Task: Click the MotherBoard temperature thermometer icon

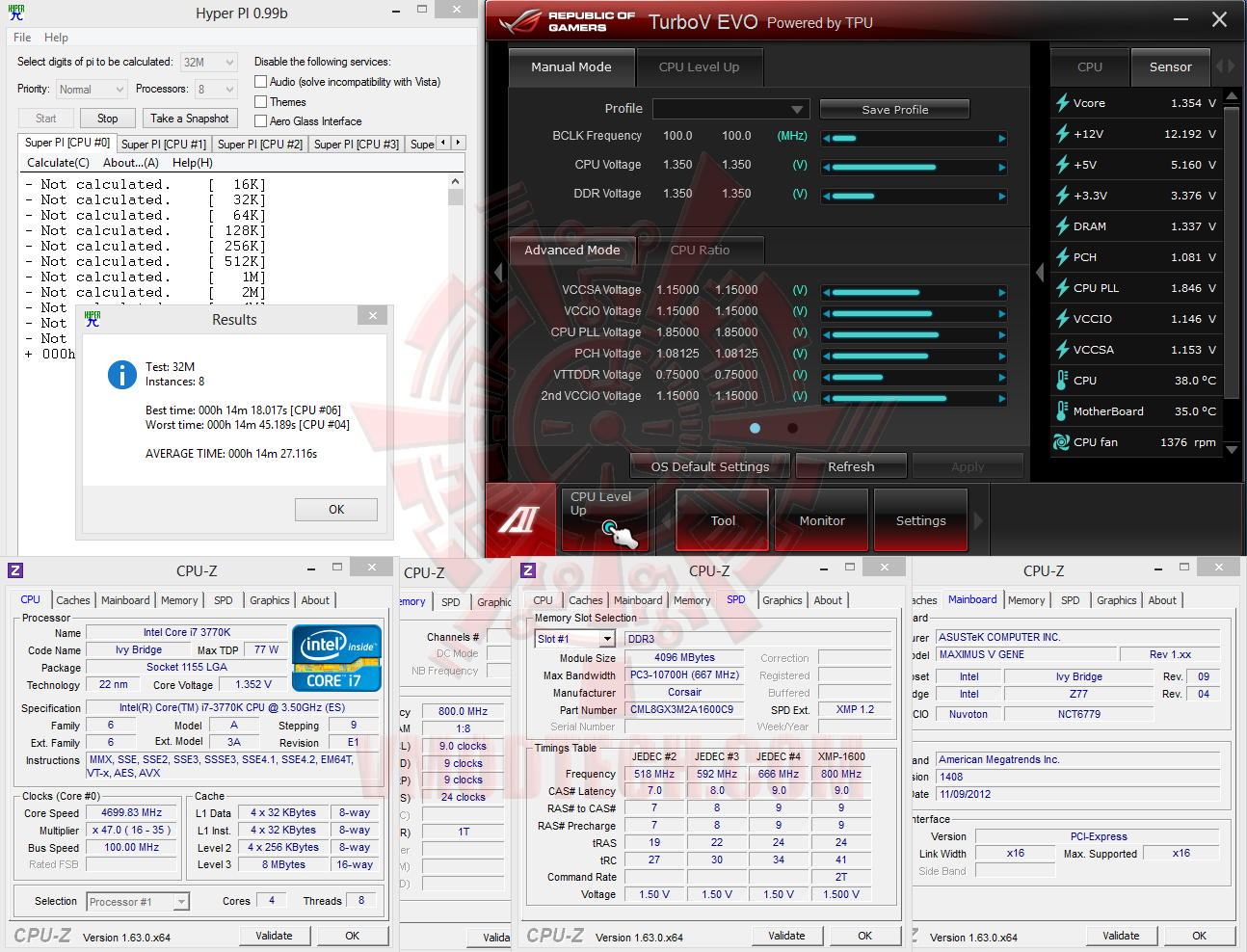Action: click(1062, 411)
